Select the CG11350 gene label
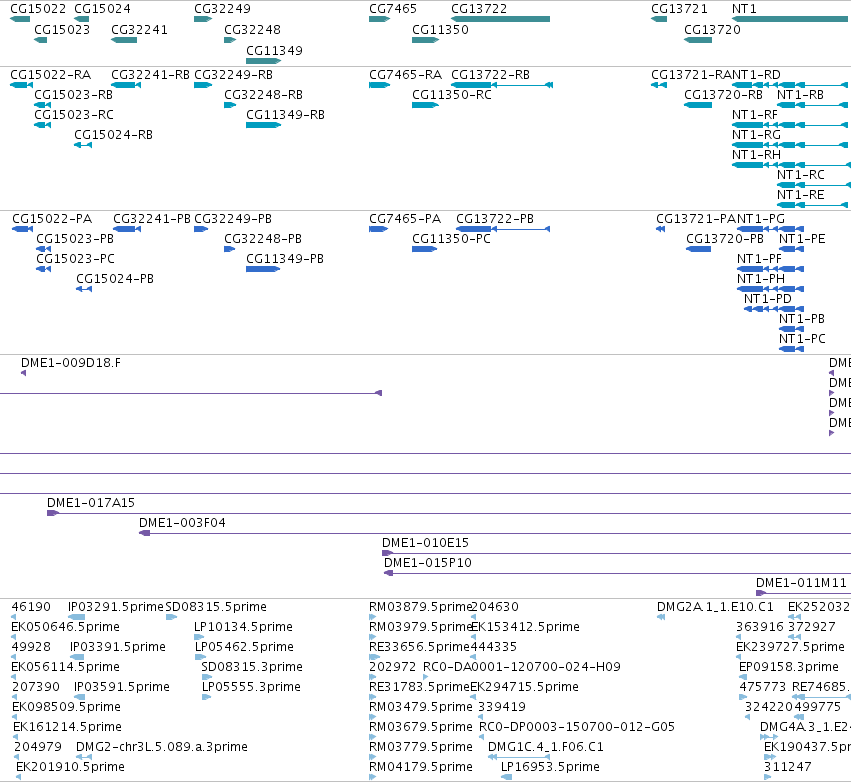 pos(440,30)
